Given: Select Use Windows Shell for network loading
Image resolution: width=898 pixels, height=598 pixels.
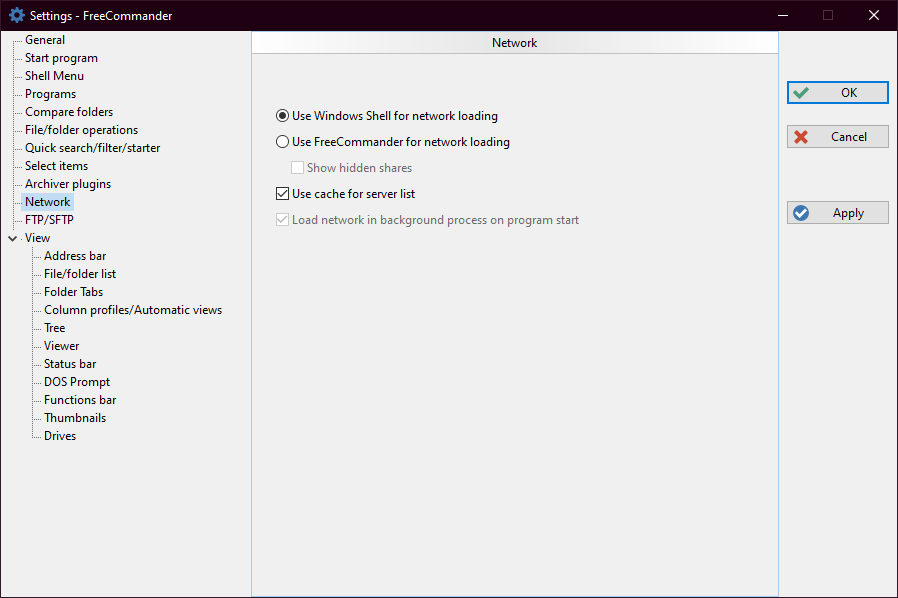Looking at the screenshot, I should pos(283,116).
